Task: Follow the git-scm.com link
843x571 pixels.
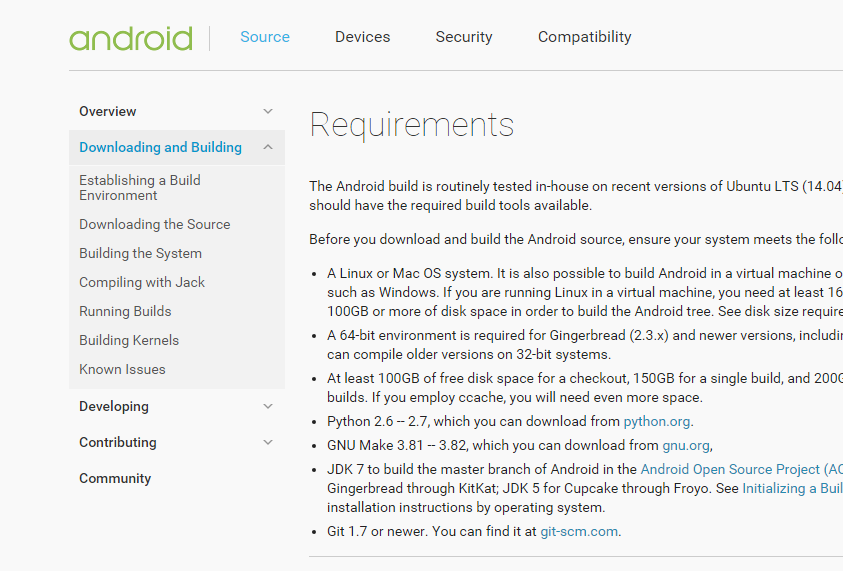Action: click(x=579, y=532)
